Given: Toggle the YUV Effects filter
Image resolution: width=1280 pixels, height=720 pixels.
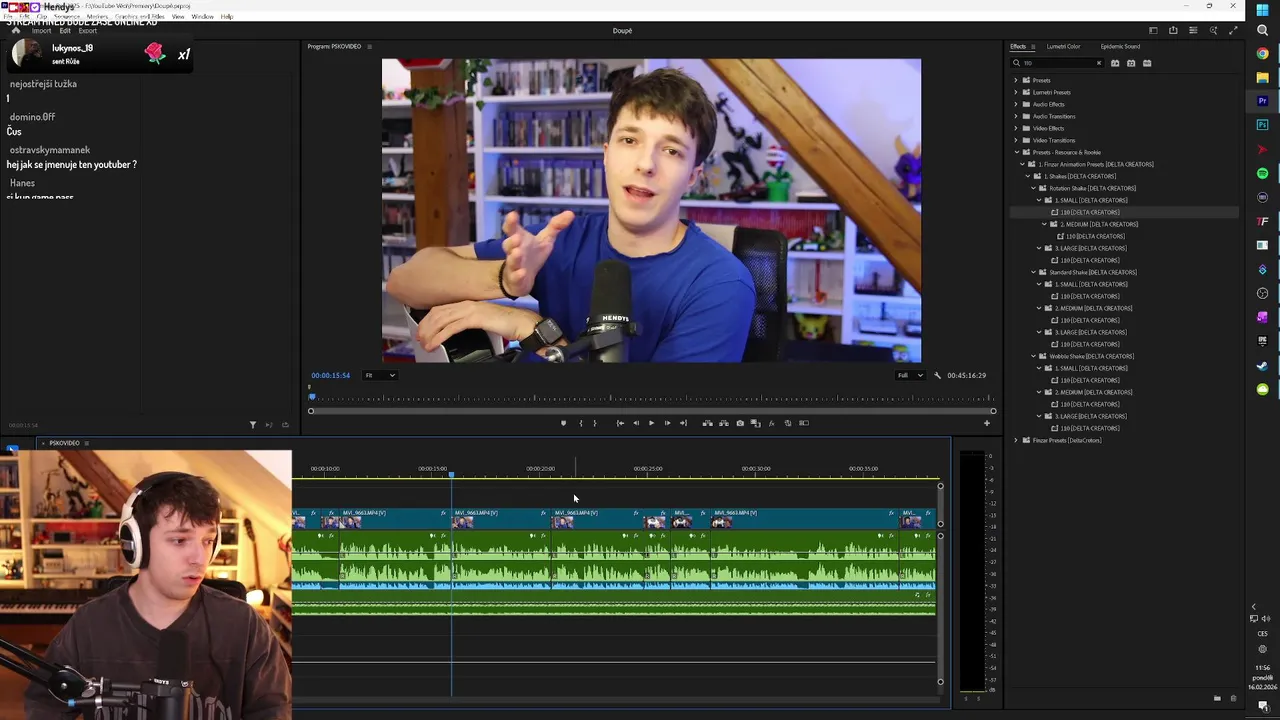Looking at the screenshot, I should point(1147,63).
